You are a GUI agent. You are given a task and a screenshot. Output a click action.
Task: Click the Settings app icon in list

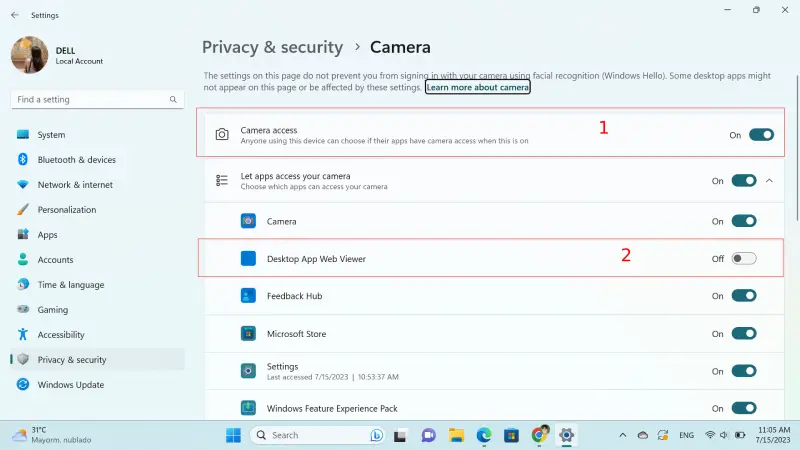coord(248,371)
